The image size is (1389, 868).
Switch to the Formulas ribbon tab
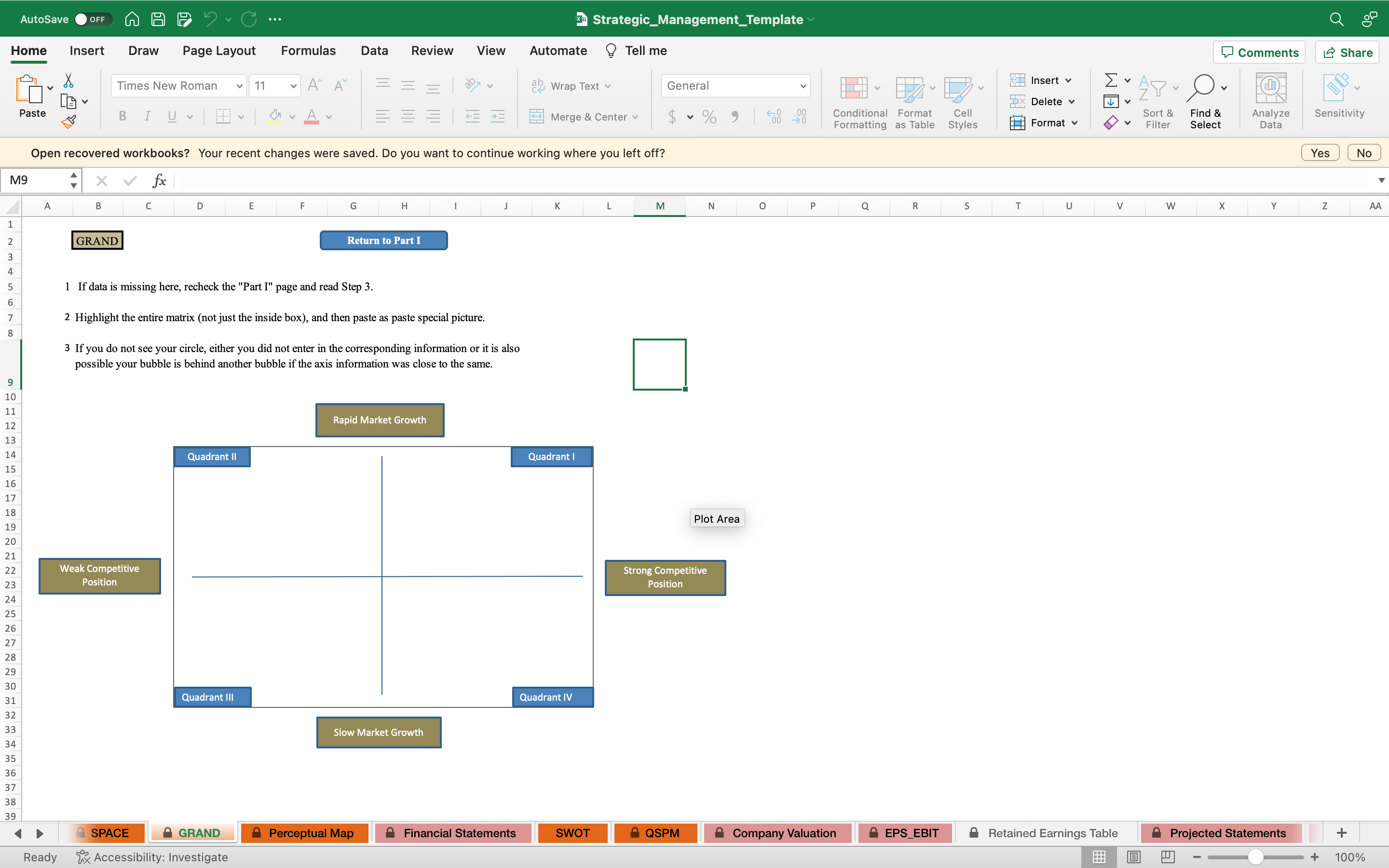coord(308,51)
